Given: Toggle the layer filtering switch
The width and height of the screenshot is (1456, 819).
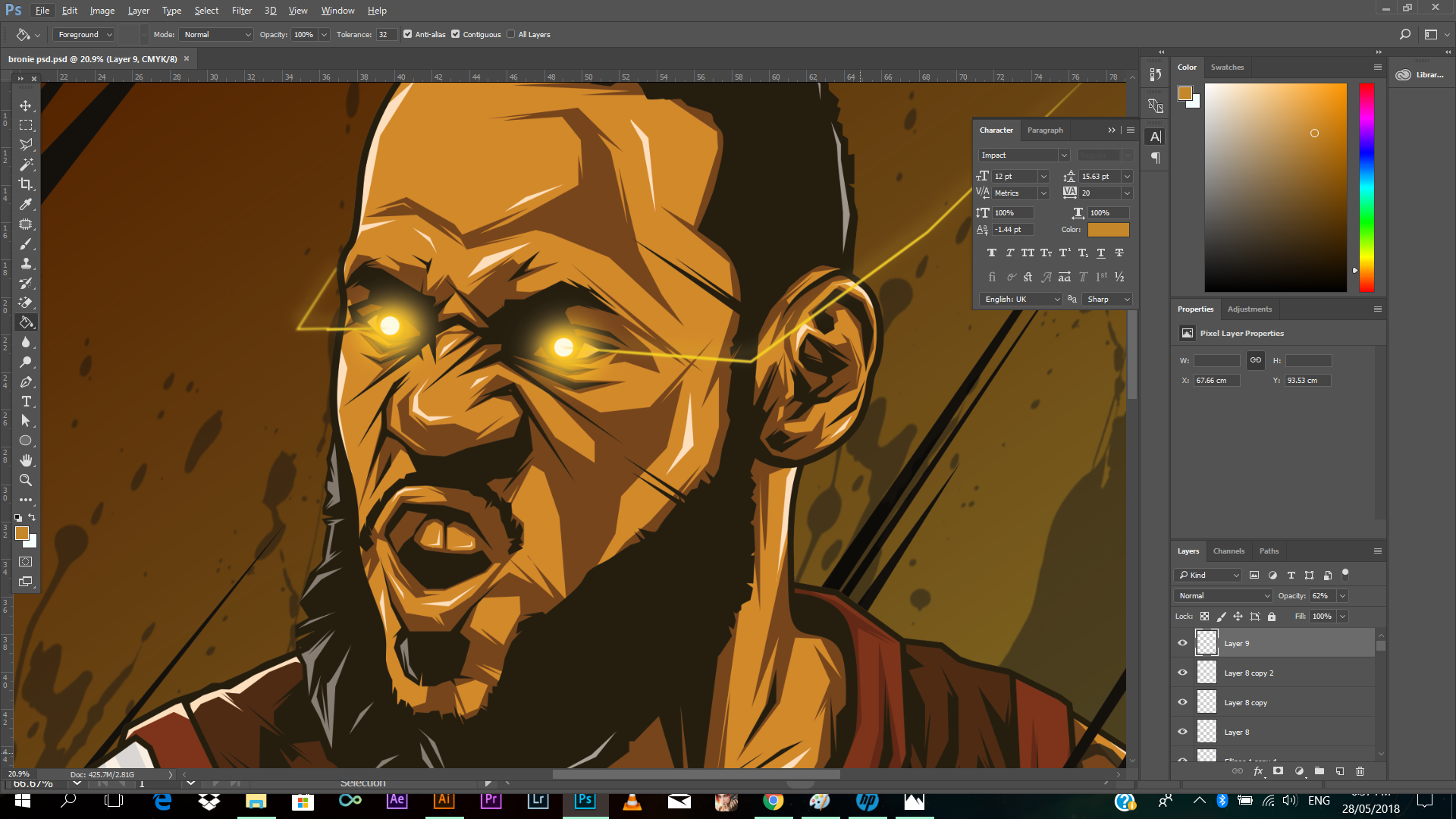Looking at the screenshot, I should tap(1345, 575).
